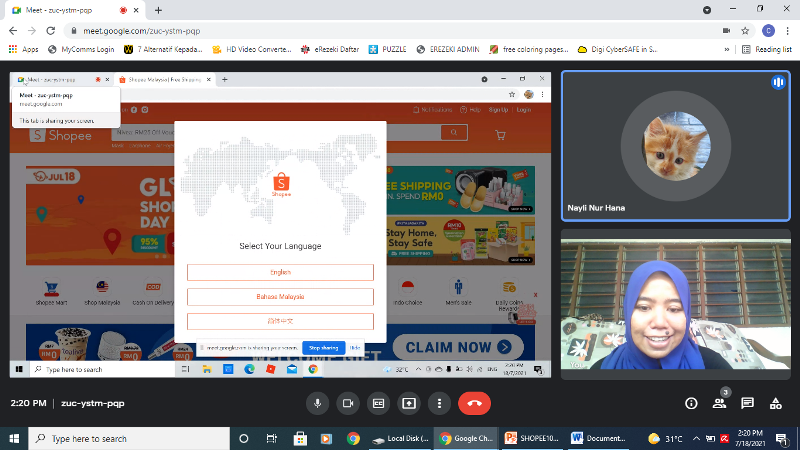Click the Windows taskbar search box
The height and width of the screenshot is (450, 800).
129,438
